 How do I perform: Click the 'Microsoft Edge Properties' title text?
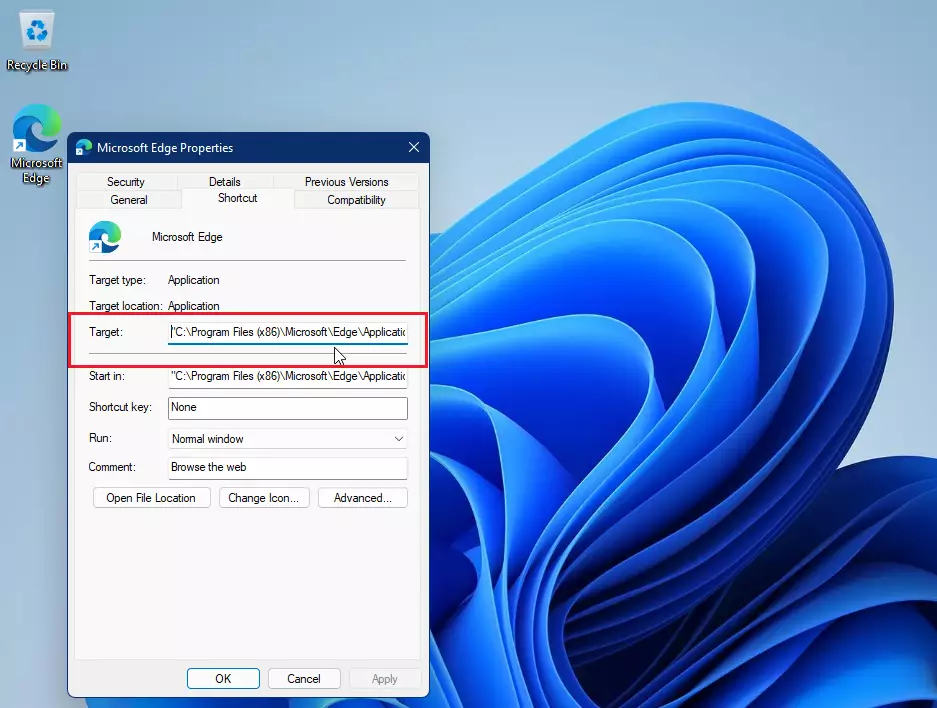tap(165, 148)
